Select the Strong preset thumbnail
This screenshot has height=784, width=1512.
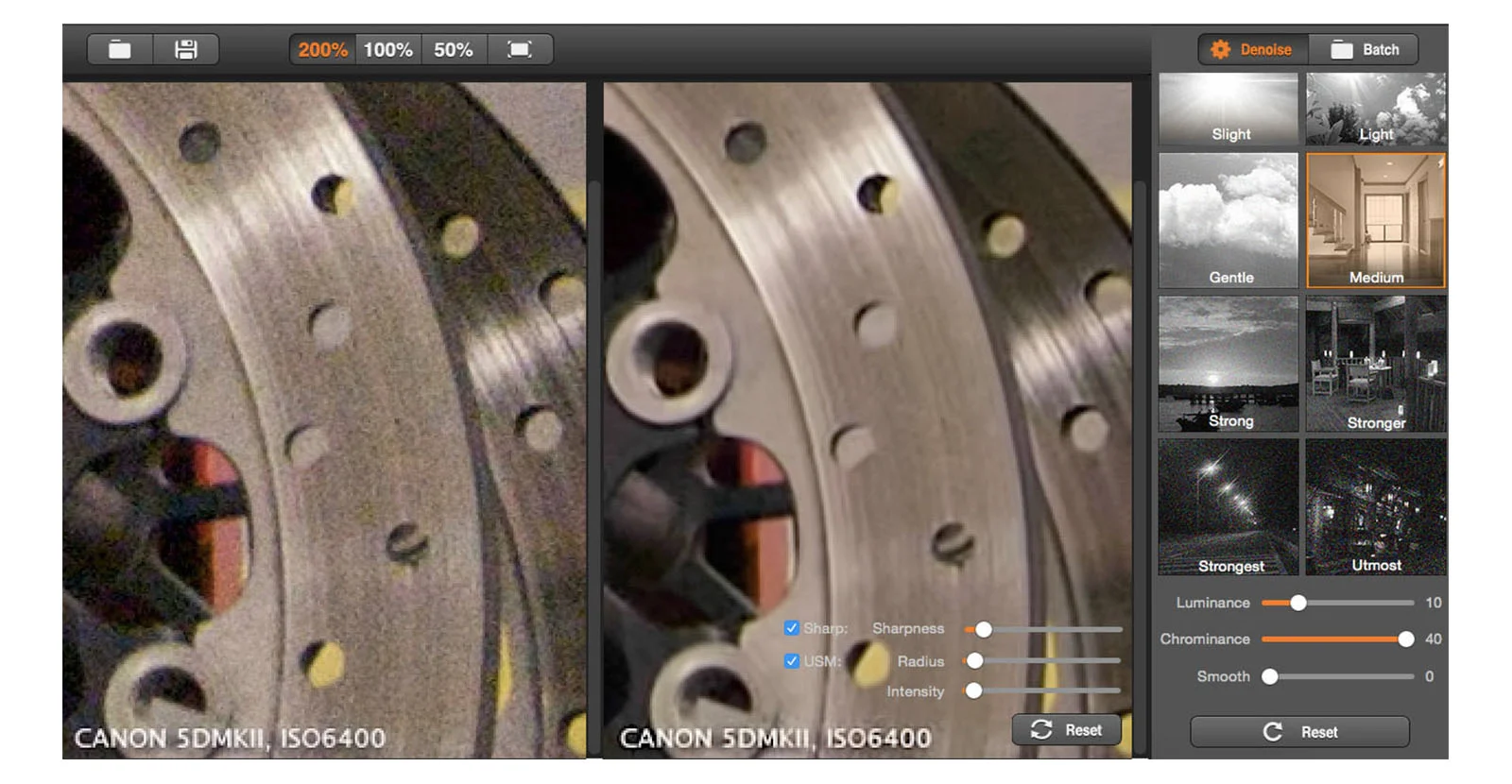pos(1228,364)
